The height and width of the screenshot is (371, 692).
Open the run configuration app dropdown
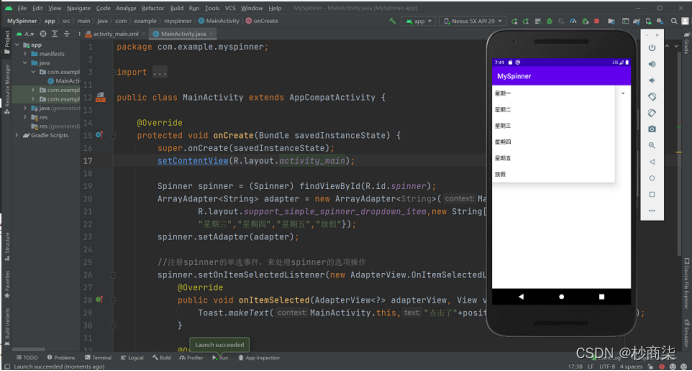tap(418, 21)
